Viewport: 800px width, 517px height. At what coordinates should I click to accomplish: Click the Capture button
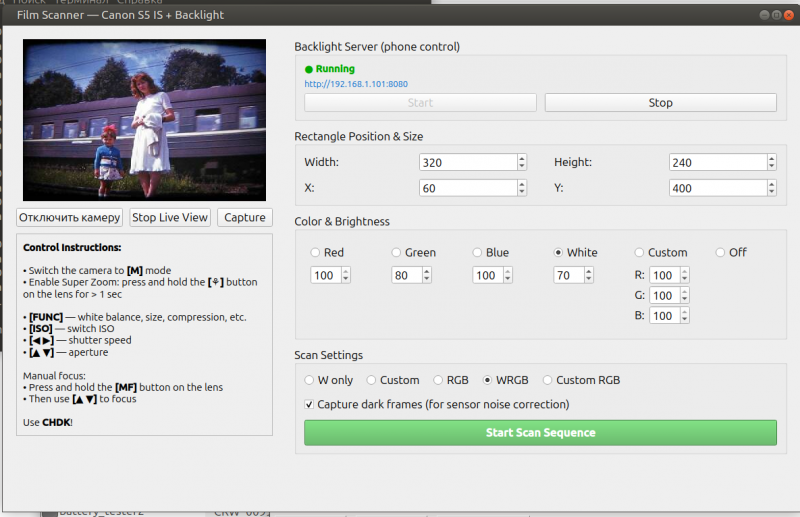(244, 217)
